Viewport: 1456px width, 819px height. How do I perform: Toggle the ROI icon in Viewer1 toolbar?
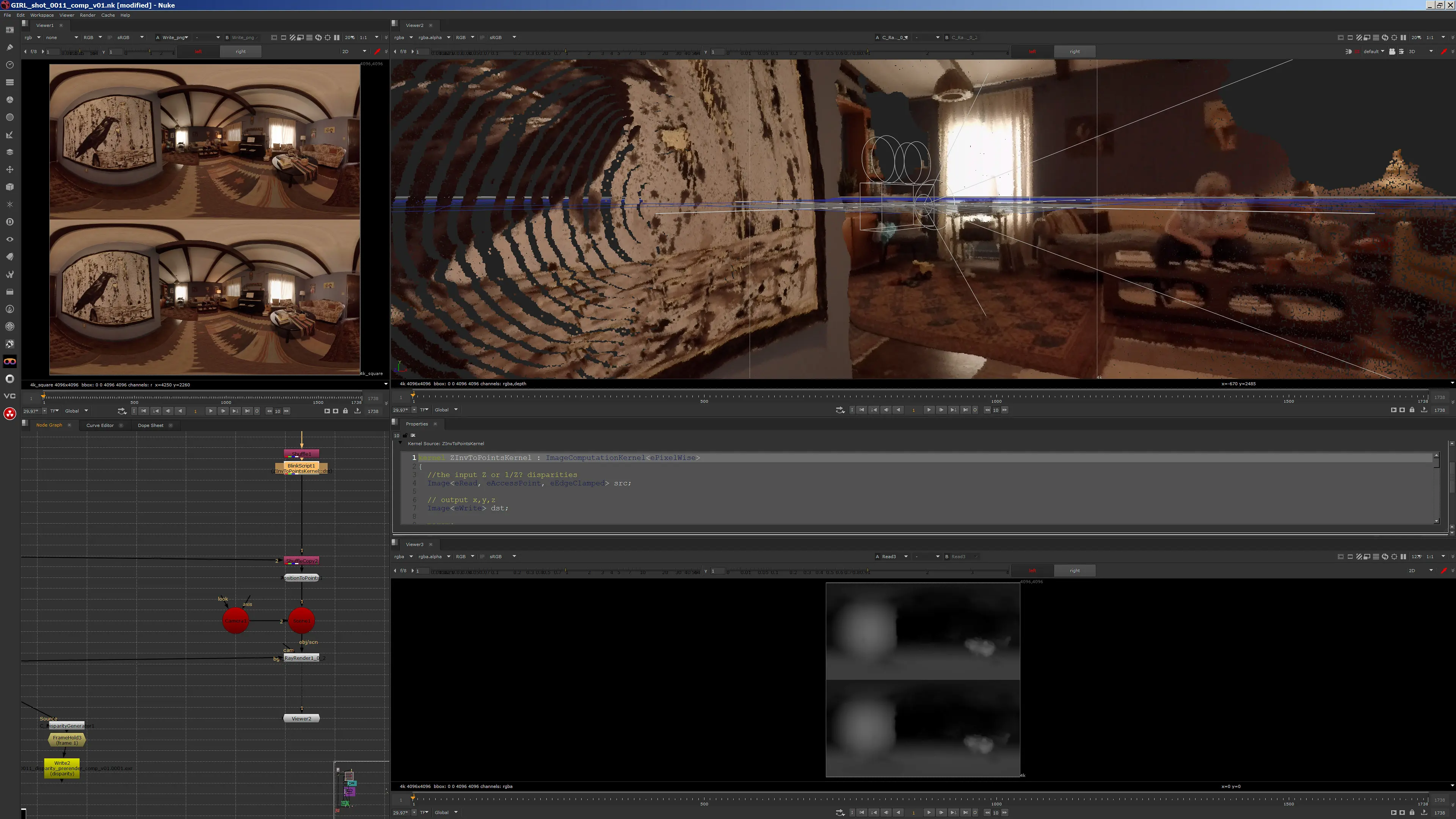point(328,37)
